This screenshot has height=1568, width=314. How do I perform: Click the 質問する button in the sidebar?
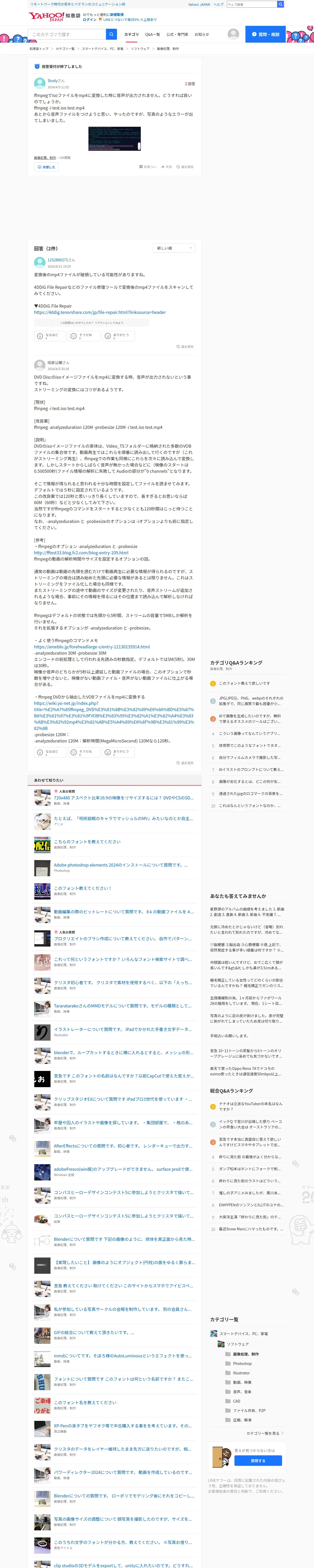(x=258, y=1460)
